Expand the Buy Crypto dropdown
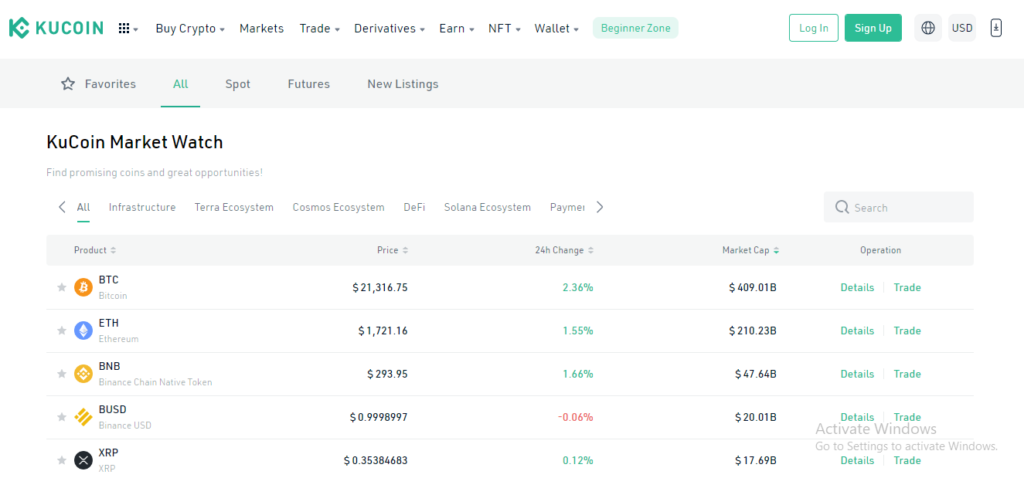The width and height of the screenshot is (1024, 478). pos(190,29)
